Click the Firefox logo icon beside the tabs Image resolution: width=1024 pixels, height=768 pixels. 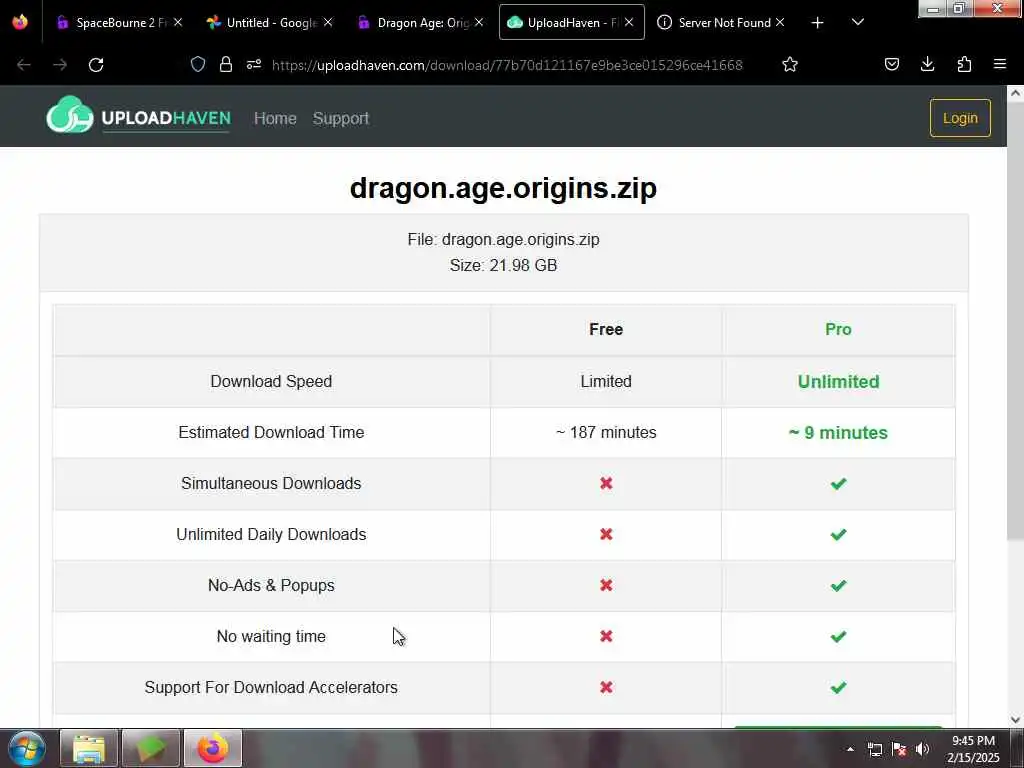(x=20, y=22)
